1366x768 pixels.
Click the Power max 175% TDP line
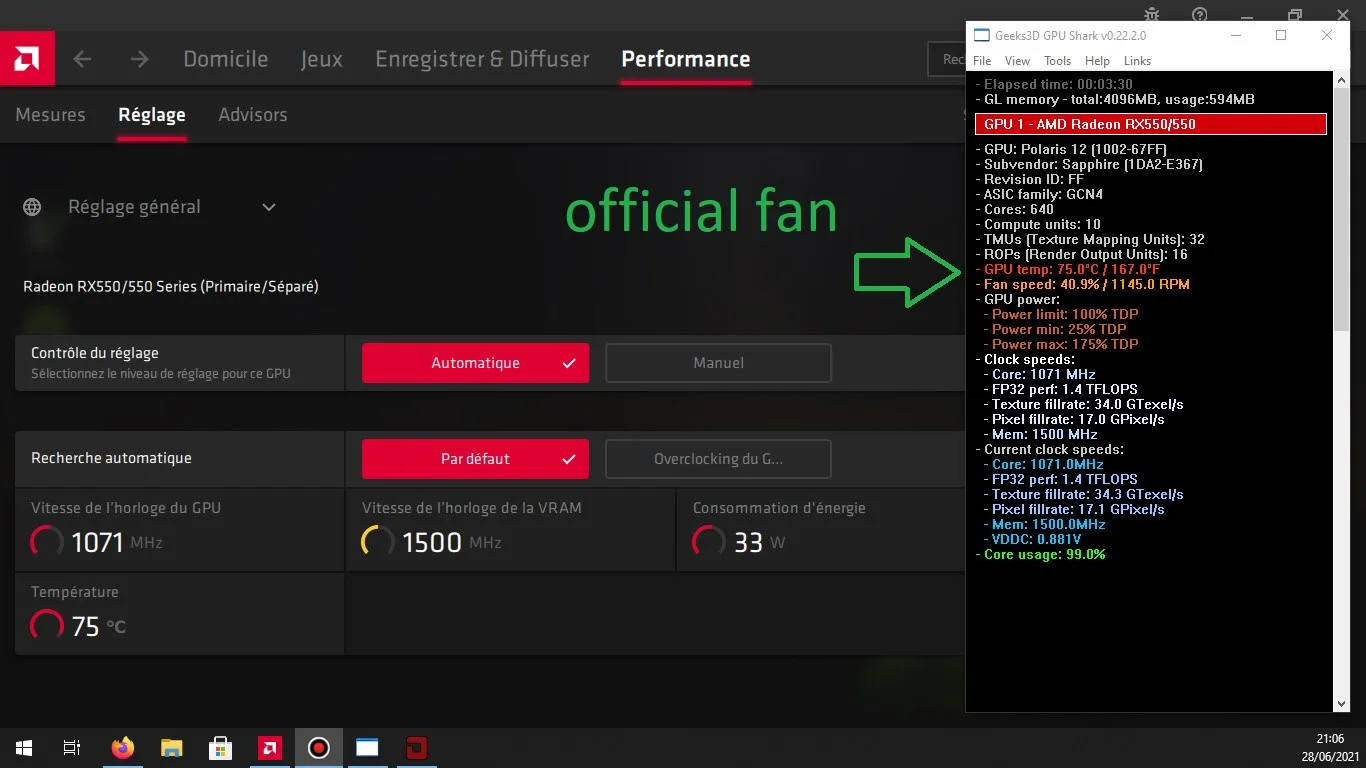pyautogui.click(x=1061, y=344)
